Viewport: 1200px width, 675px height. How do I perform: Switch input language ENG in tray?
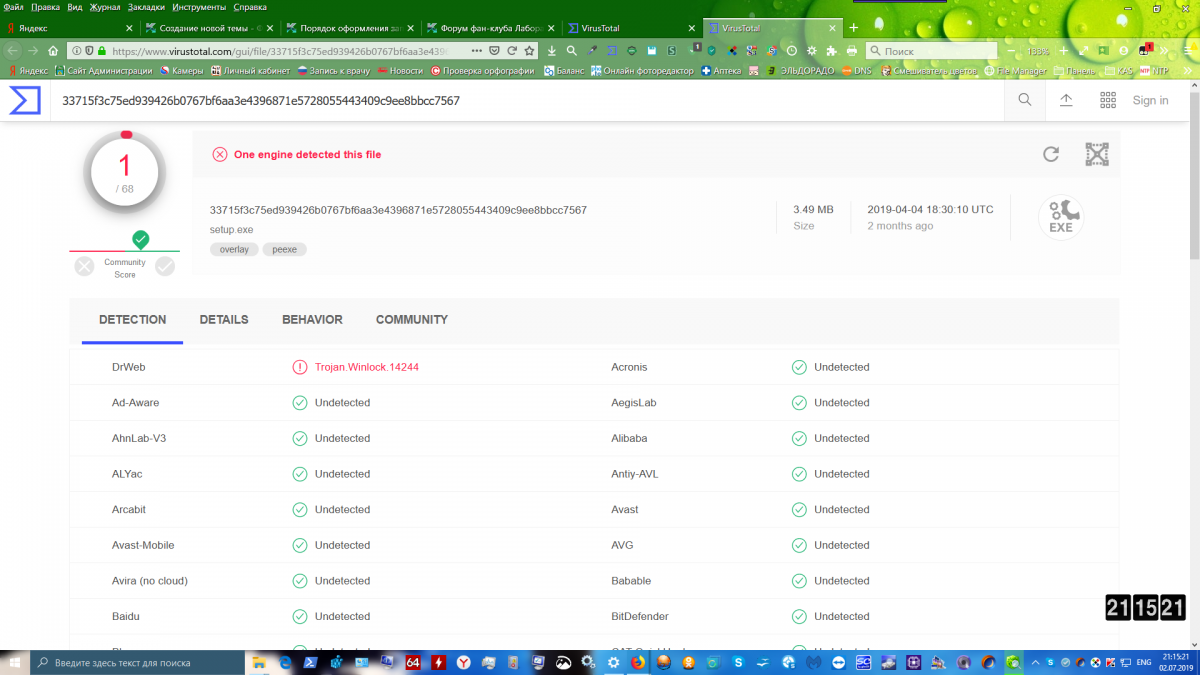(x=1143, y=662)
